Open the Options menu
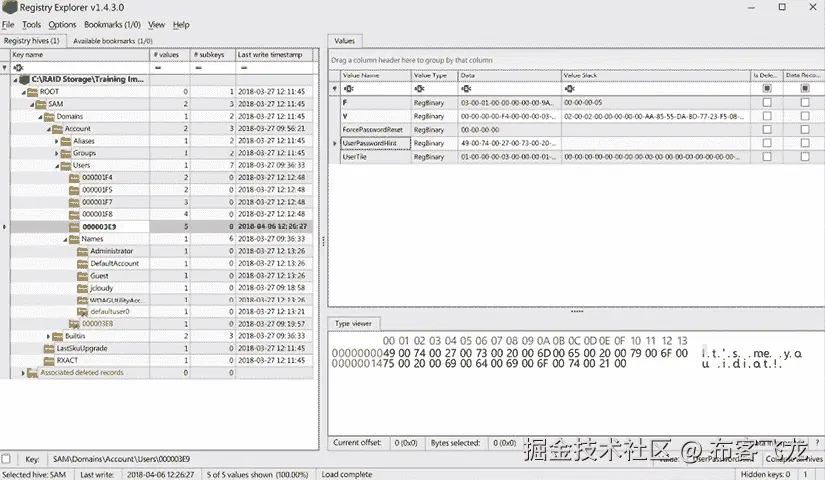 click(x=62, y=25)
